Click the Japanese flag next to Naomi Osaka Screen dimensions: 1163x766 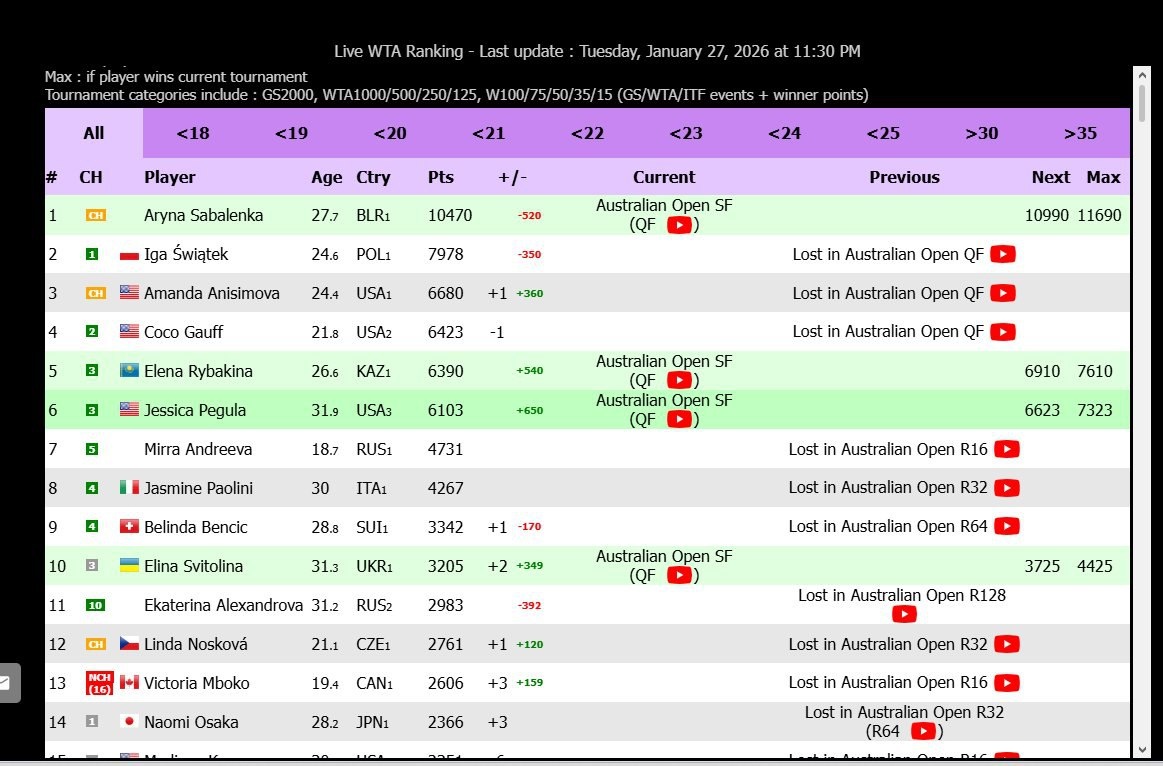click(129, 721)
